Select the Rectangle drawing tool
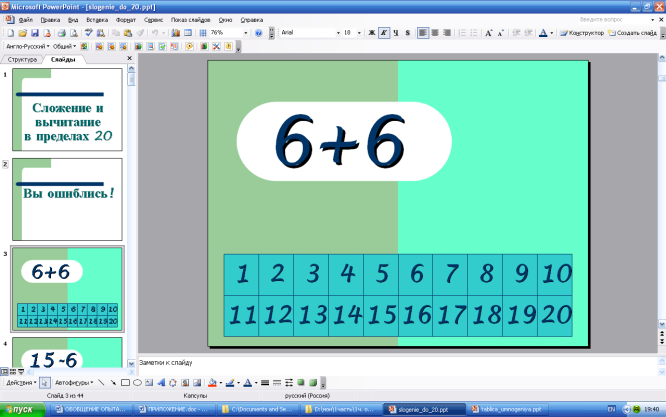Viewport: 666px width, 417px height. (x=125, y=383)
